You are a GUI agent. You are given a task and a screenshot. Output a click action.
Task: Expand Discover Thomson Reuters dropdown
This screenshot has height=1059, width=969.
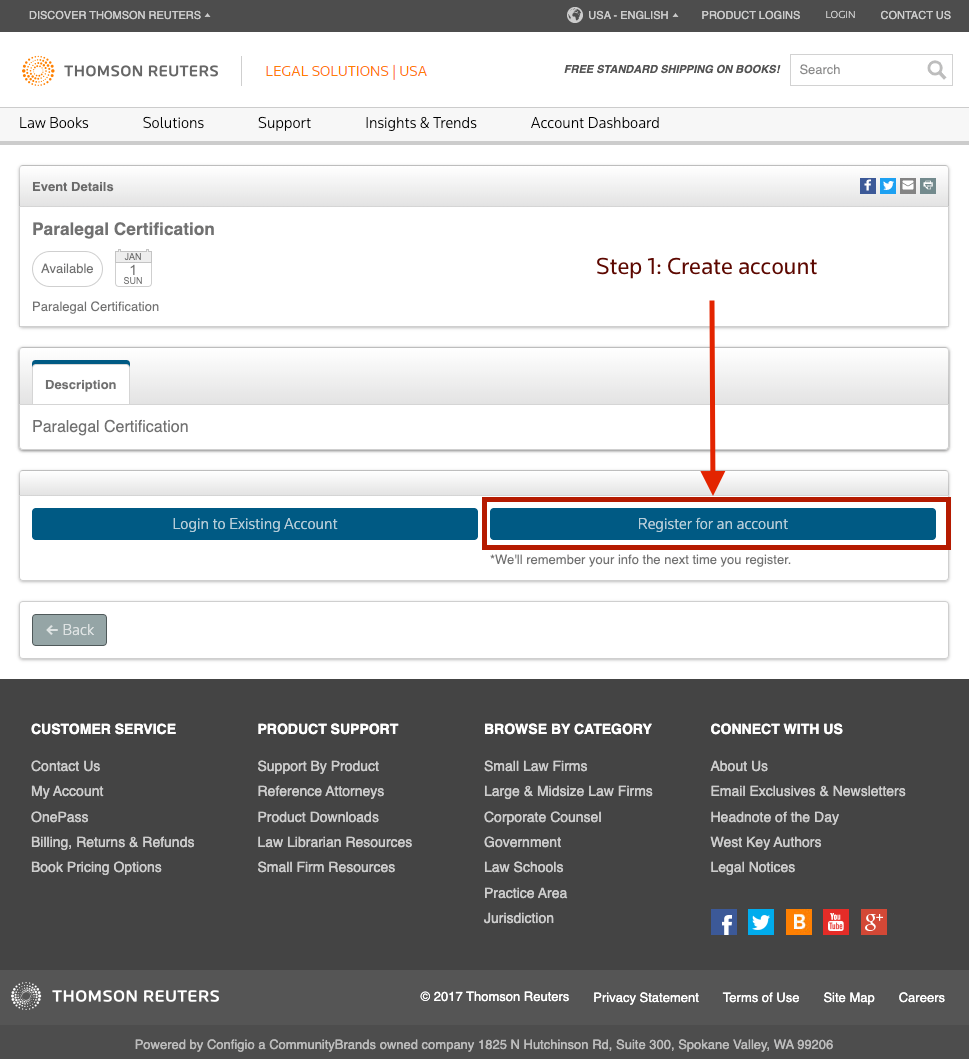[x=119, y=15]
